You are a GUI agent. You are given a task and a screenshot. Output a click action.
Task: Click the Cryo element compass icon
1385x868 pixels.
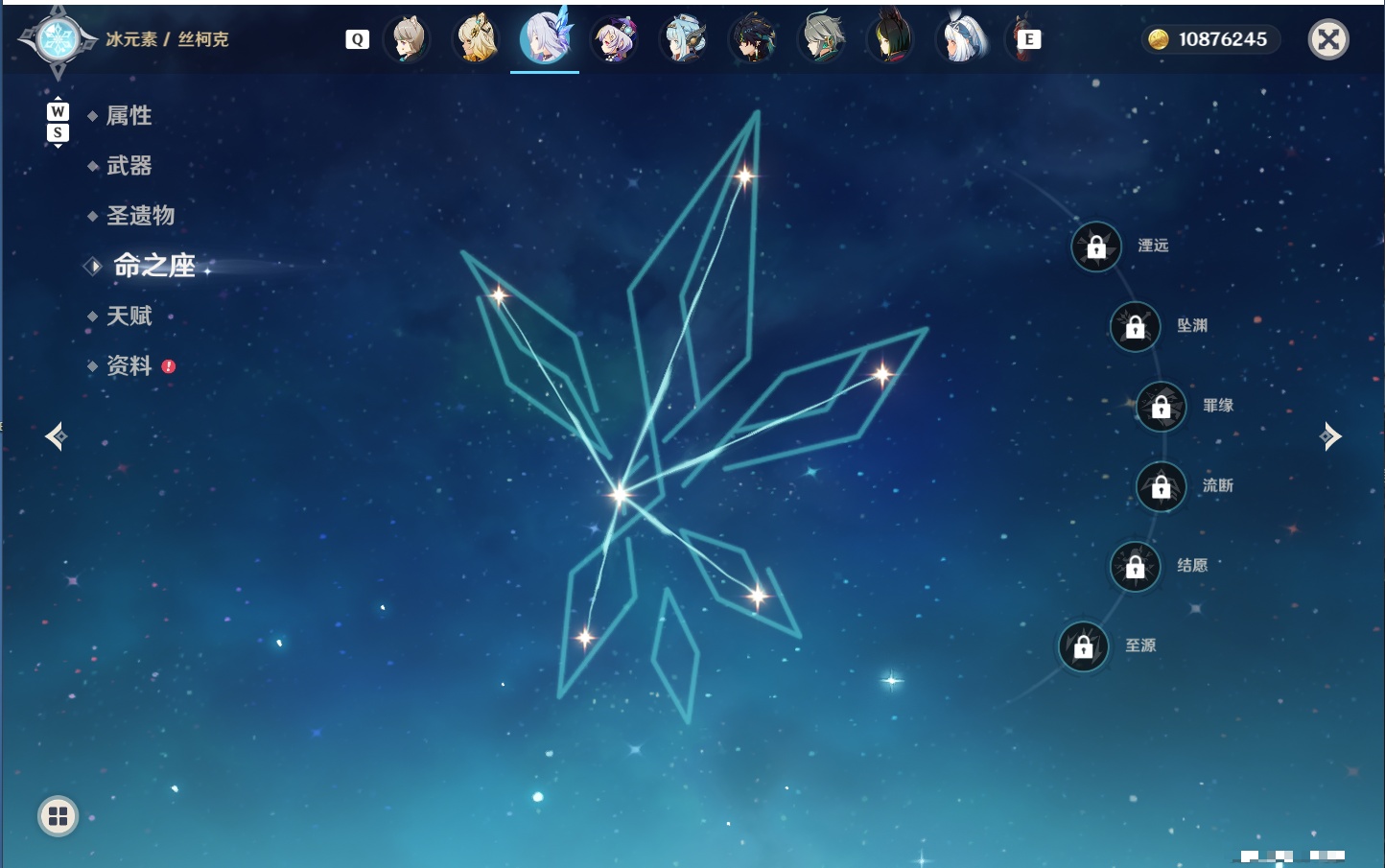tap(58, 40)
